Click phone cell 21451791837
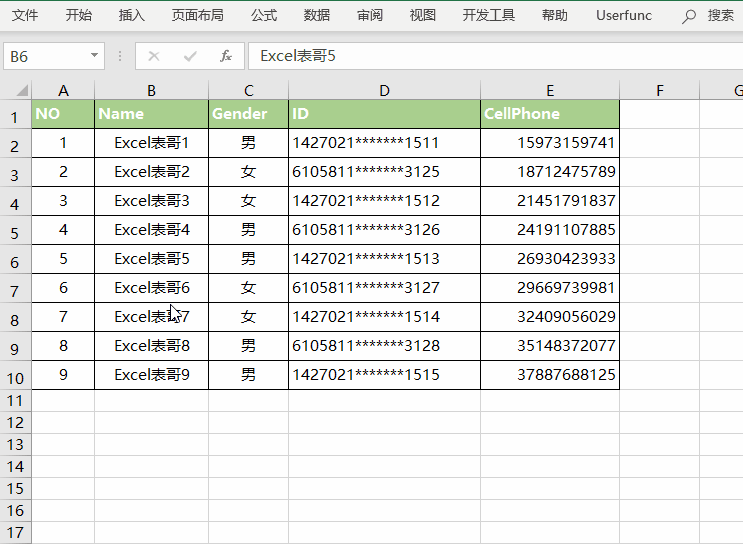 550,201
